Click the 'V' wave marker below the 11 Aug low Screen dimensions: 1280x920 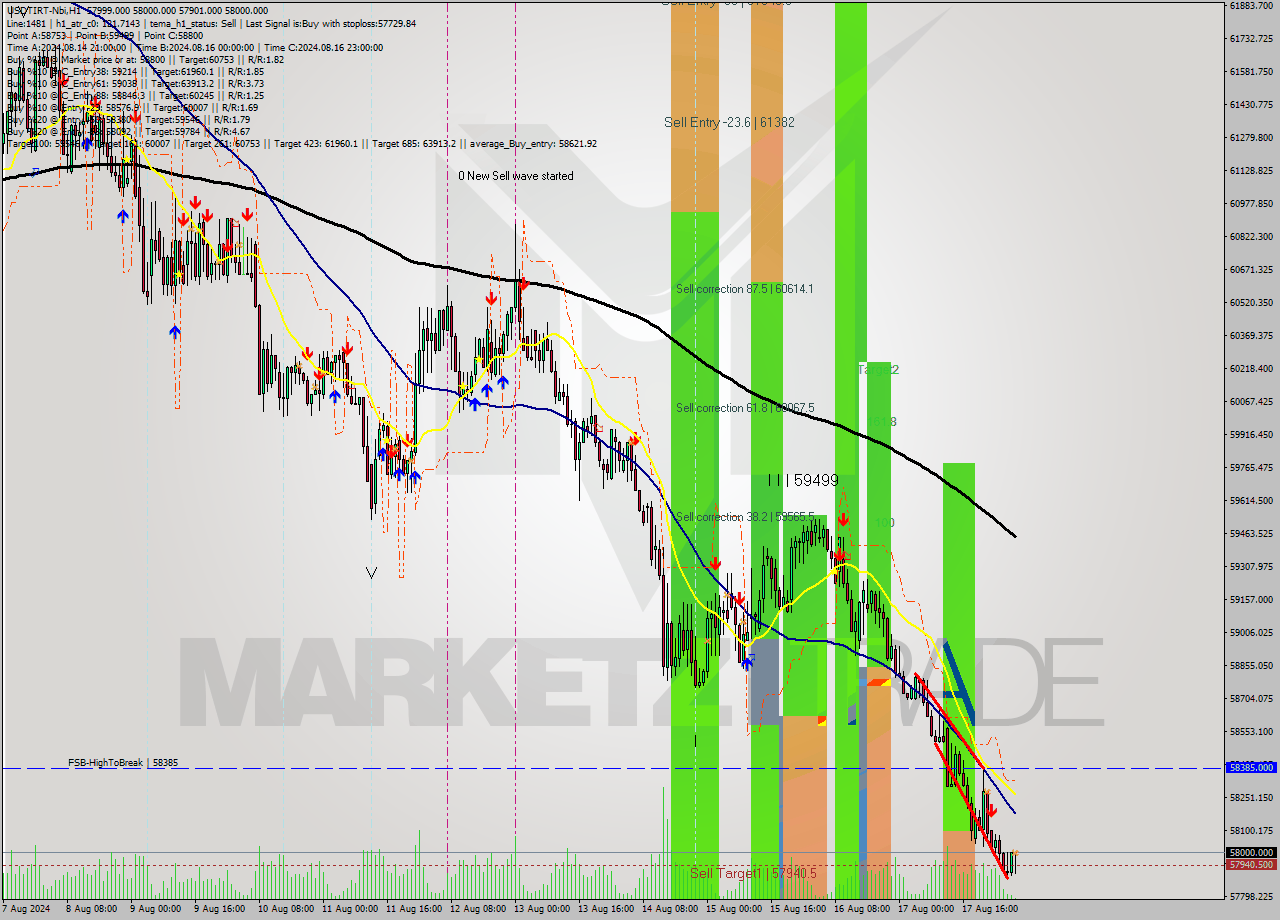coord(372,573)
